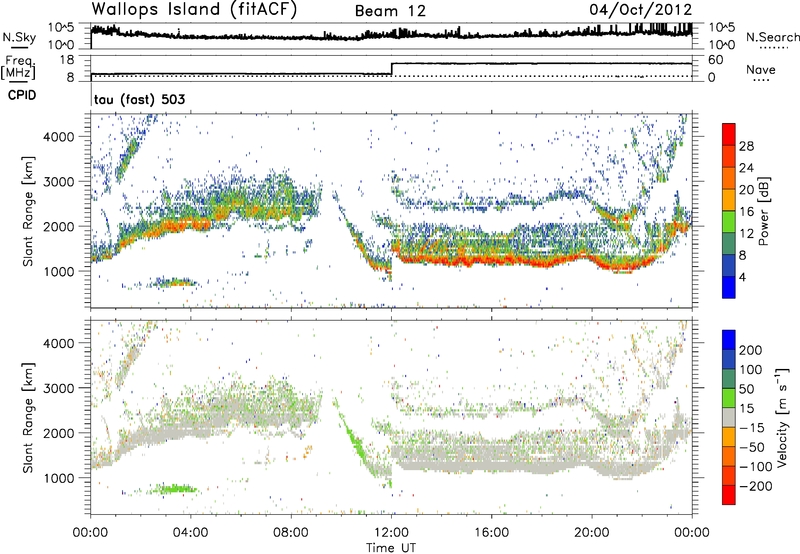Click the frequency step-up at 12:00
The height and width of the screenshot is (554, 800).
(391, 69)
